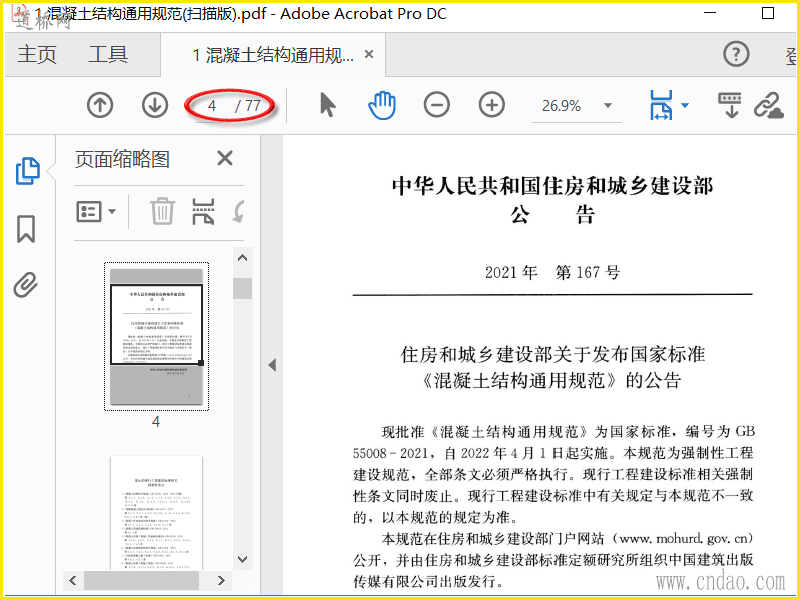This screenshot has height=600, width=800.
Task: Click the thumbnail panel horizontal scrollbar thumb
Action: click(x=141, y=581)
